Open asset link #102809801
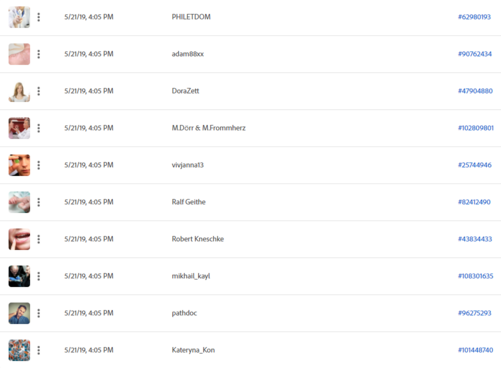Screen dimensions: 501x368 (476, 128)
